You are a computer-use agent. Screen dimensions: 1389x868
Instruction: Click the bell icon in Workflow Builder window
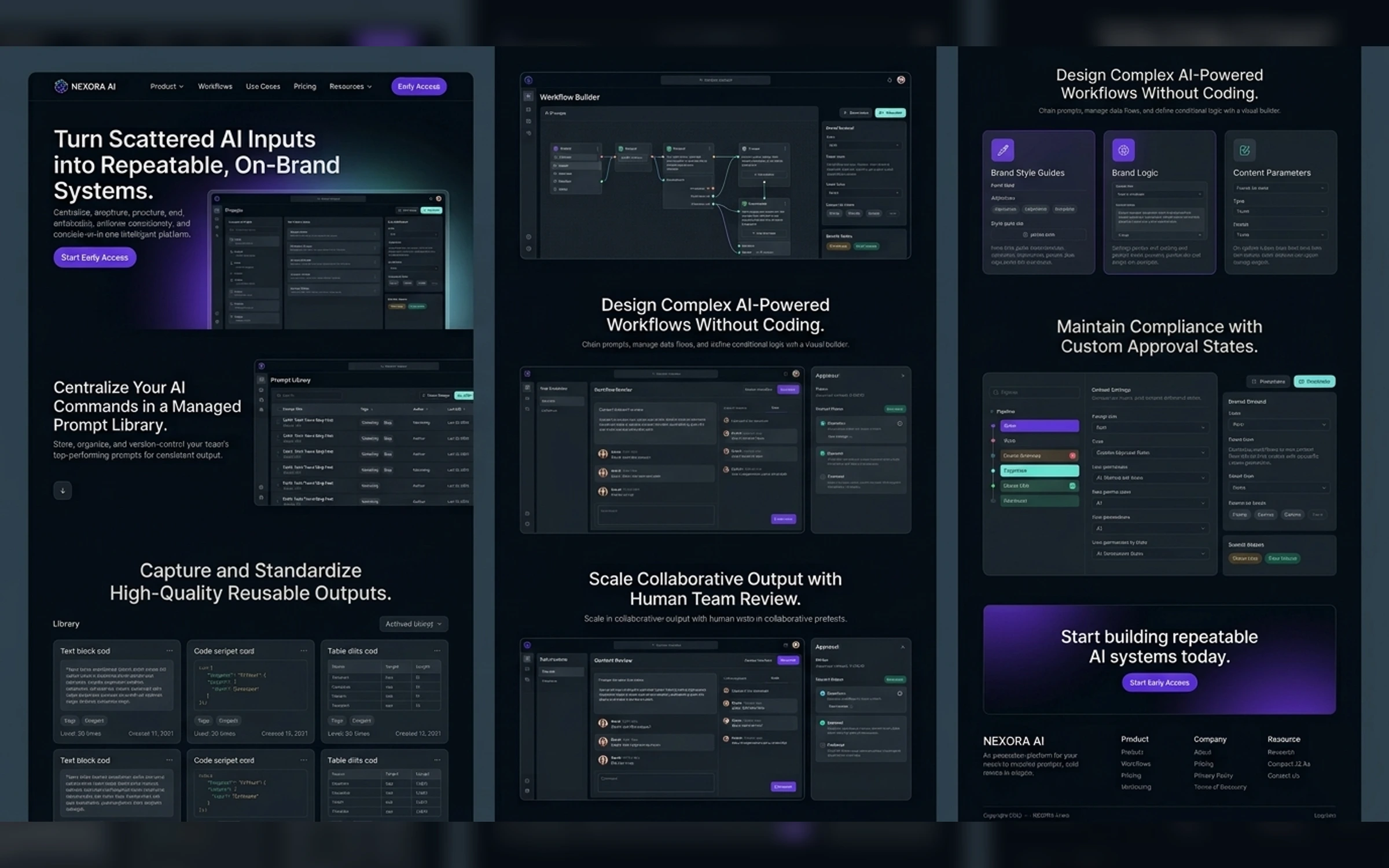pyautogui.click(x=890, y=80)
